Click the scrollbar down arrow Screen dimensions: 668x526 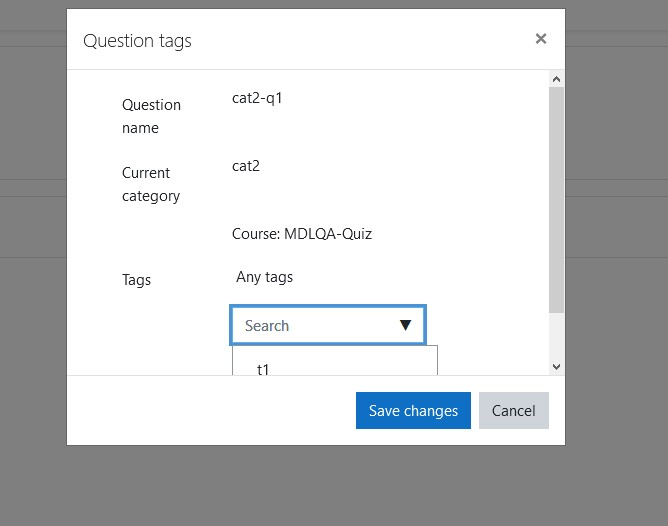(556, 367)
